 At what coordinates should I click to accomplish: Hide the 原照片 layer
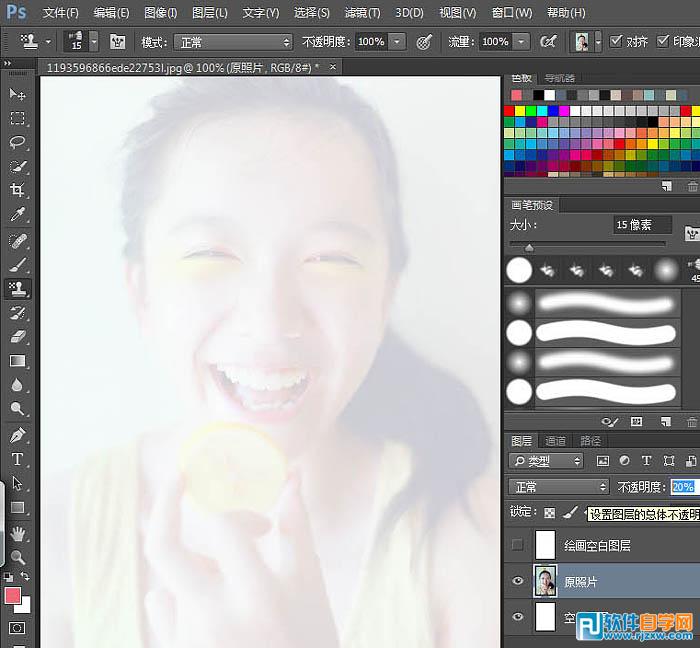517,581
